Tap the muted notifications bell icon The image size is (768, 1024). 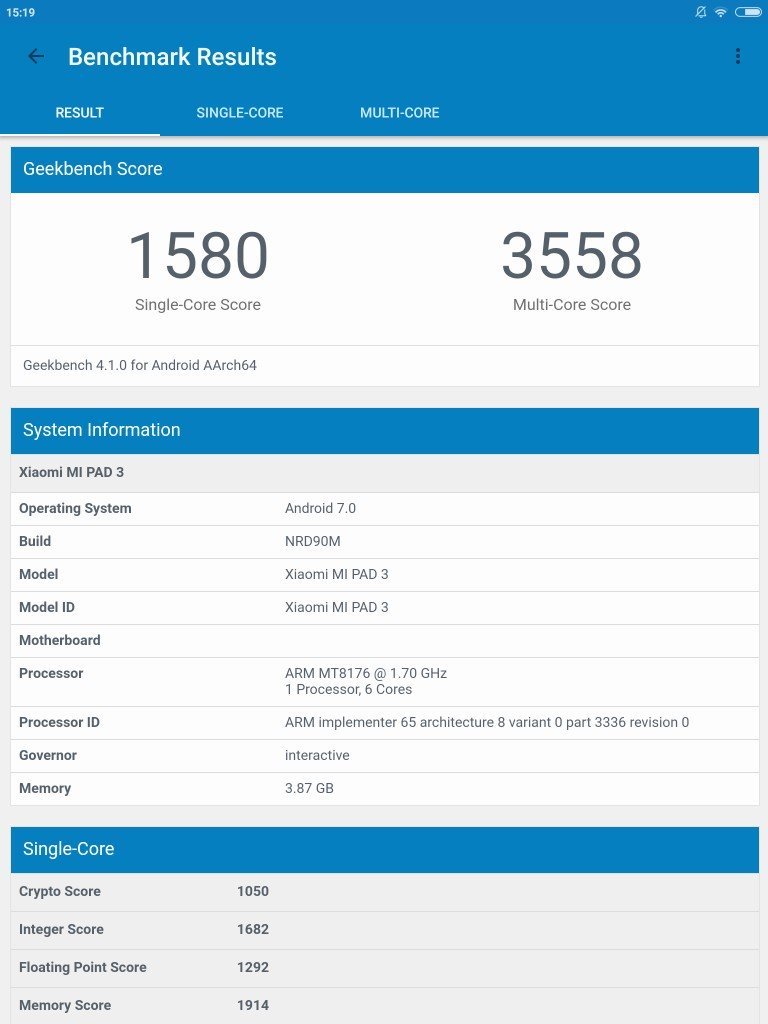[x=701, y=12]
